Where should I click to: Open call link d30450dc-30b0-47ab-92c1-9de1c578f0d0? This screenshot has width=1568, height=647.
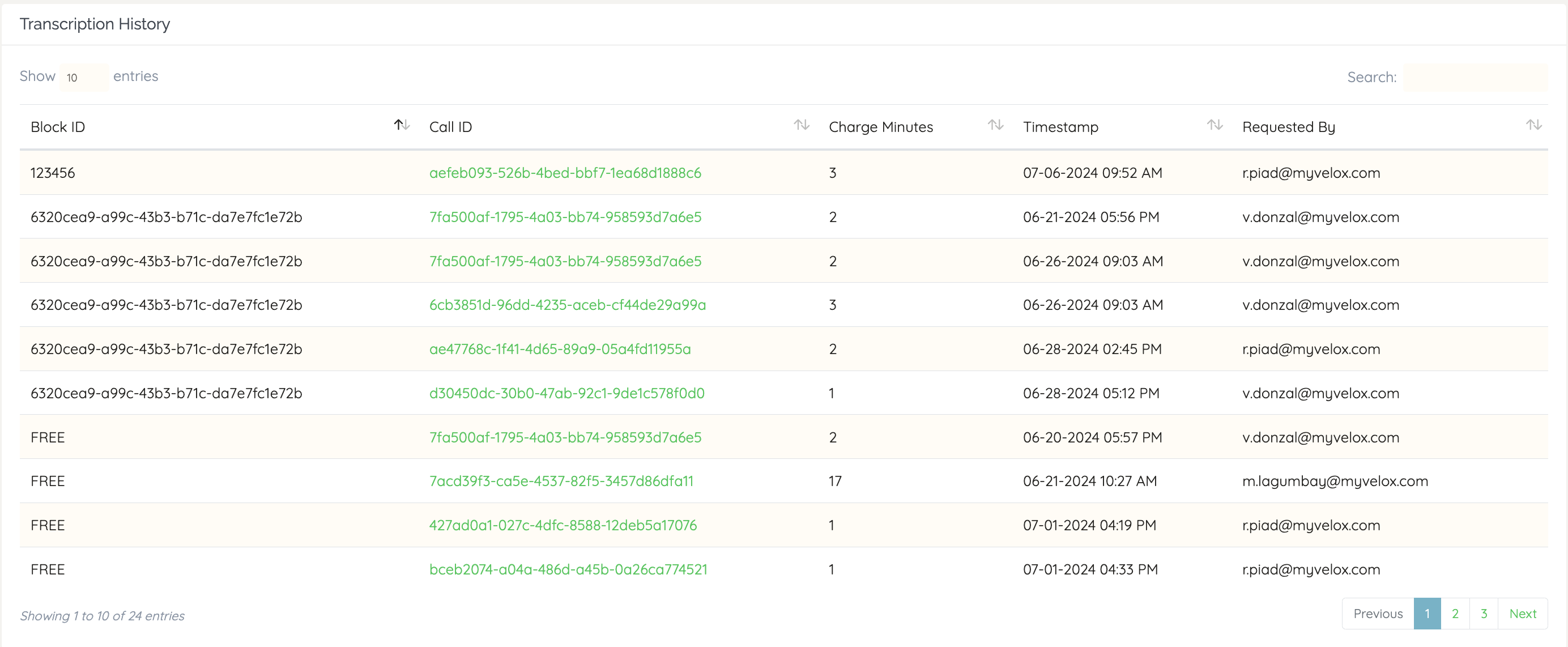[x=566, y=393]
